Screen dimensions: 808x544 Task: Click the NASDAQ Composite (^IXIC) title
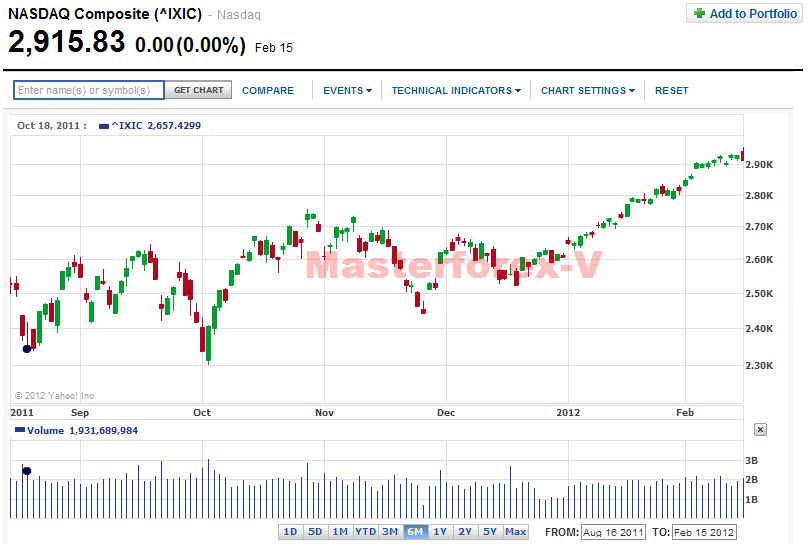click(x=105, y=14)
